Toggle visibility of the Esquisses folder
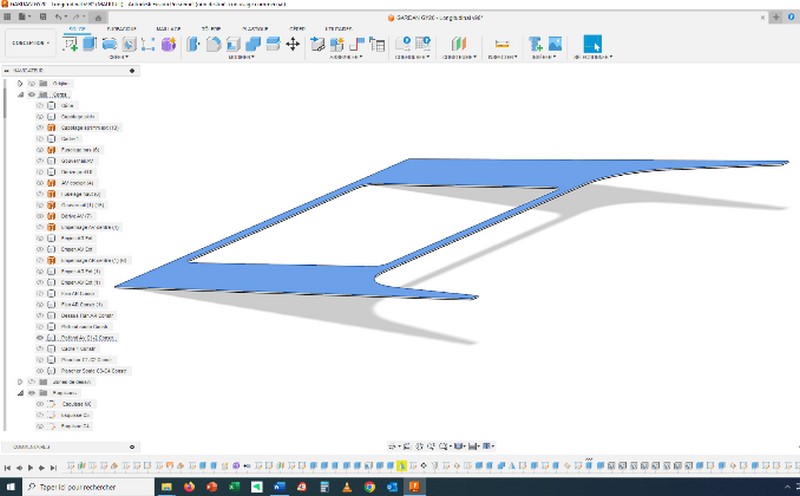The image size is (800, 496). click(31, 393)
